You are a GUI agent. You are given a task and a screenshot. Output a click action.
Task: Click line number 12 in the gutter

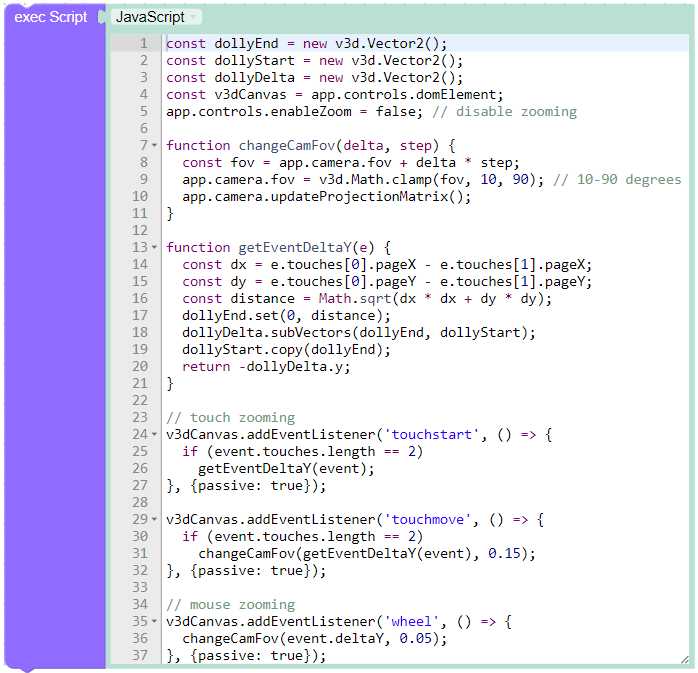pyautogui.click(x=140, y=230)
